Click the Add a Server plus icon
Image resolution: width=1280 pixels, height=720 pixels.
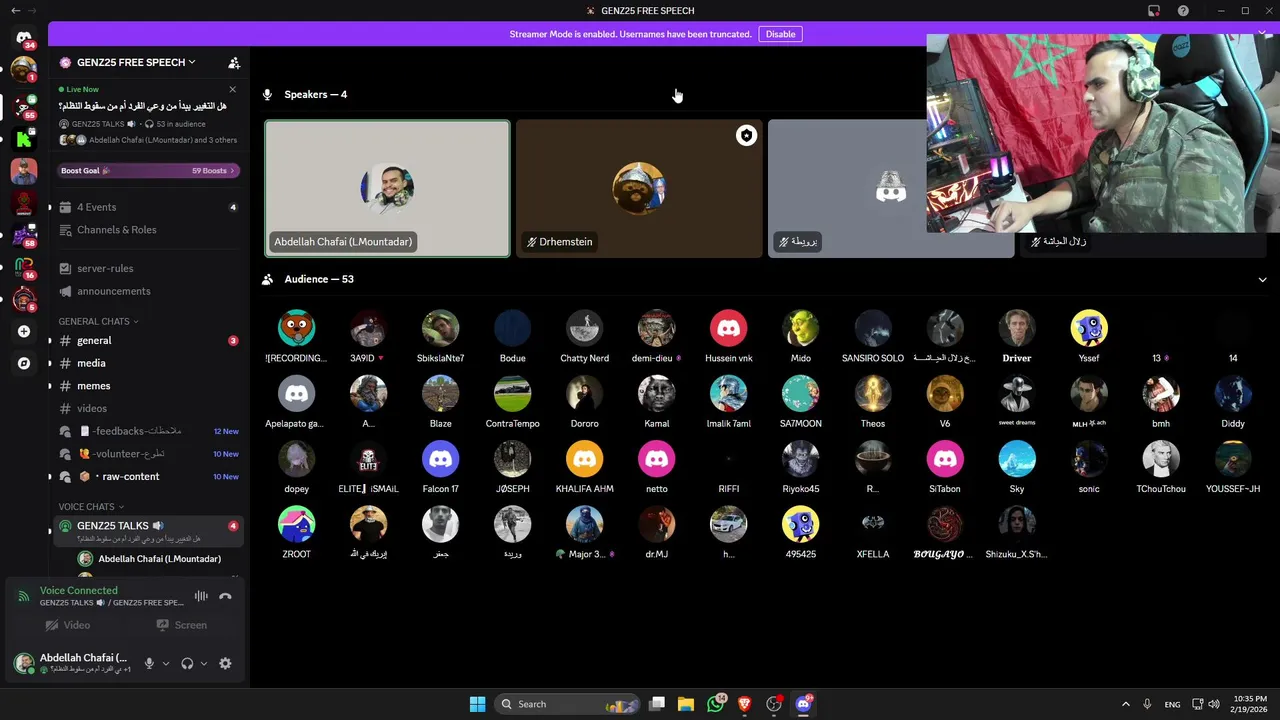pos(24,331)
